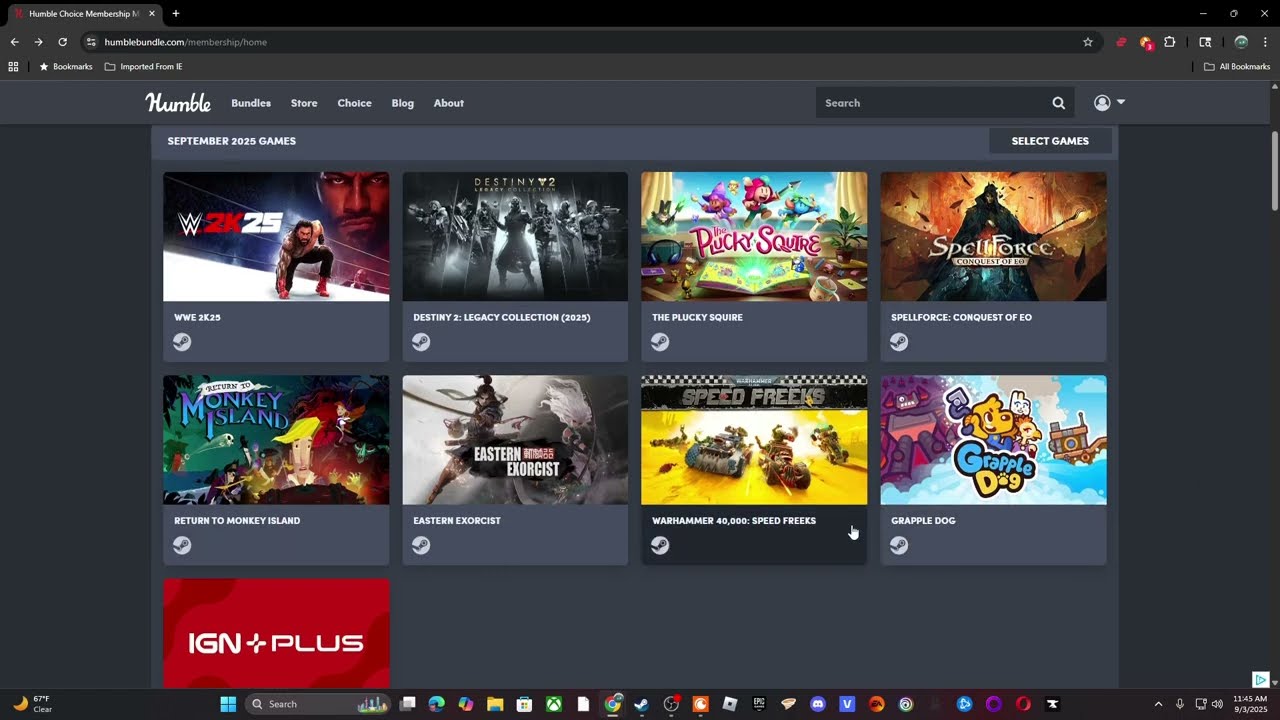1280x720 pixels.
Task: Open the Bundles menu item
Action: 251,103
